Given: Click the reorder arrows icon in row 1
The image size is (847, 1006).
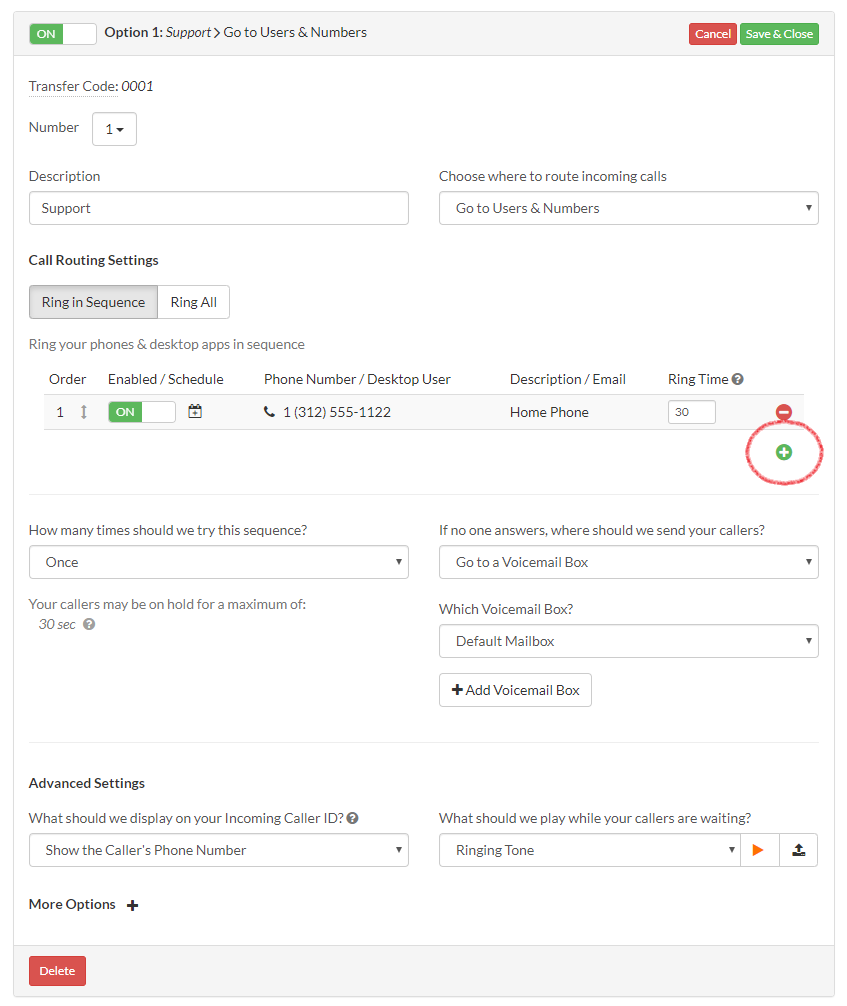Looking at the screenshot, I should point(84,412).
